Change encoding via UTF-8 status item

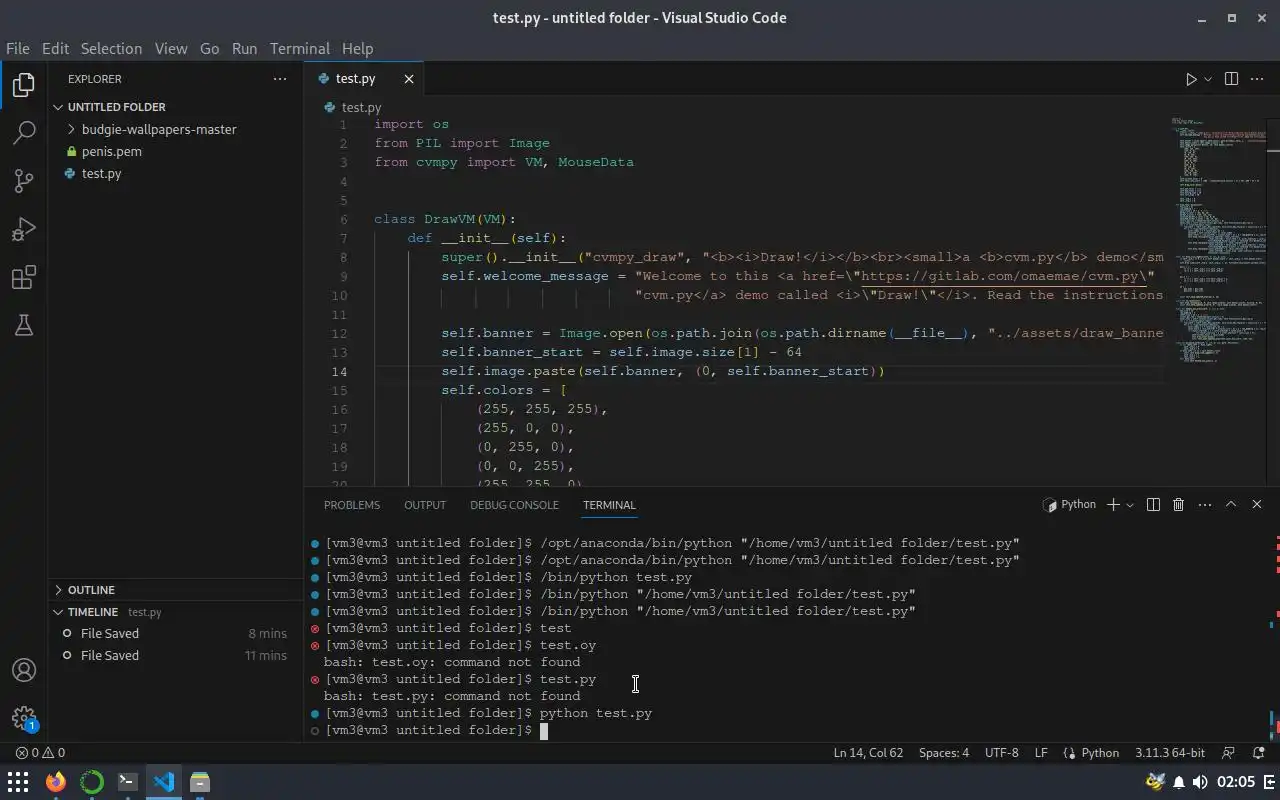[1002, 753]
